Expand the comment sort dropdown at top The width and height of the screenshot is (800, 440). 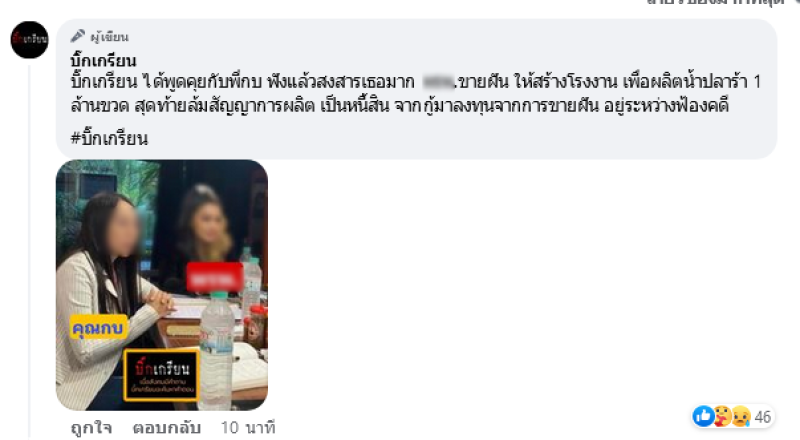click(719, 3)
